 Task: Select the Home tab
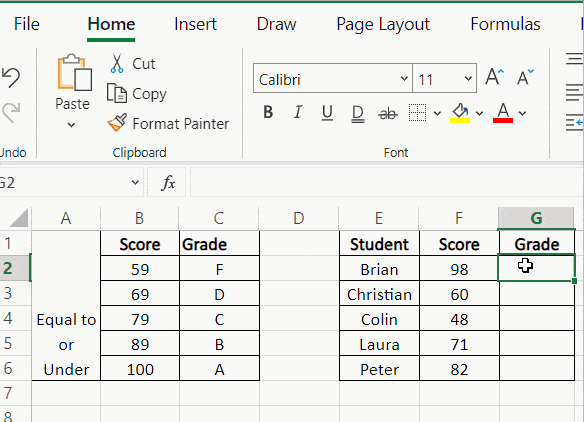tap(111, 24)
